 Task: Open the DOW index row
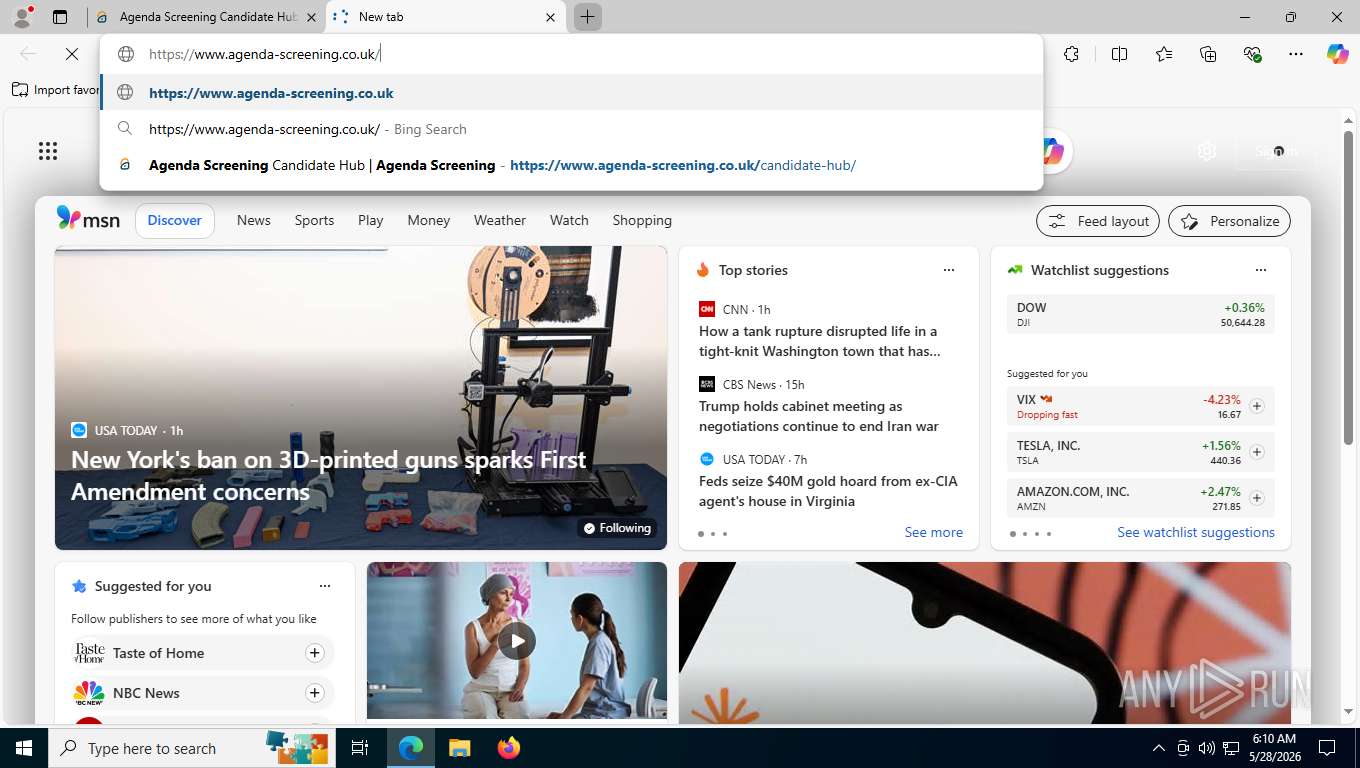pos(1140,314)
